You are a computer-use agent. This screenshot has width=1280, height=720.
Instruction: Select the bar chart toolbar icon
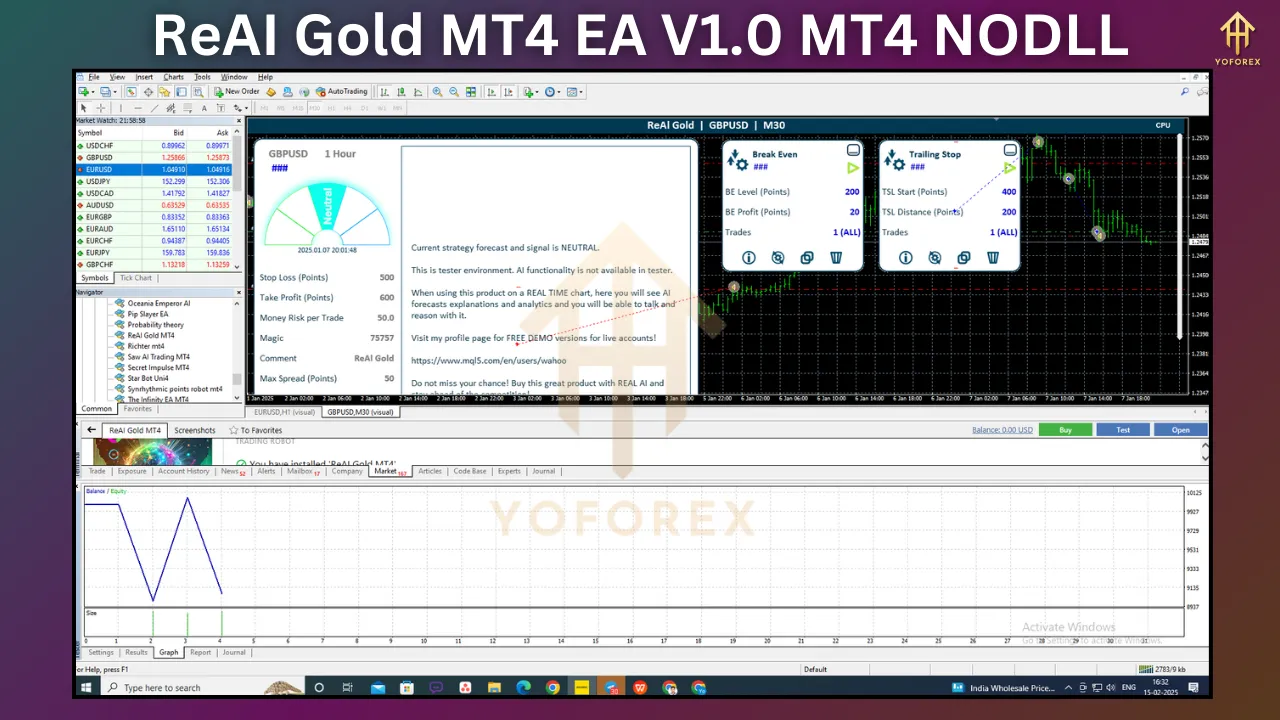[x=384, y=91]
